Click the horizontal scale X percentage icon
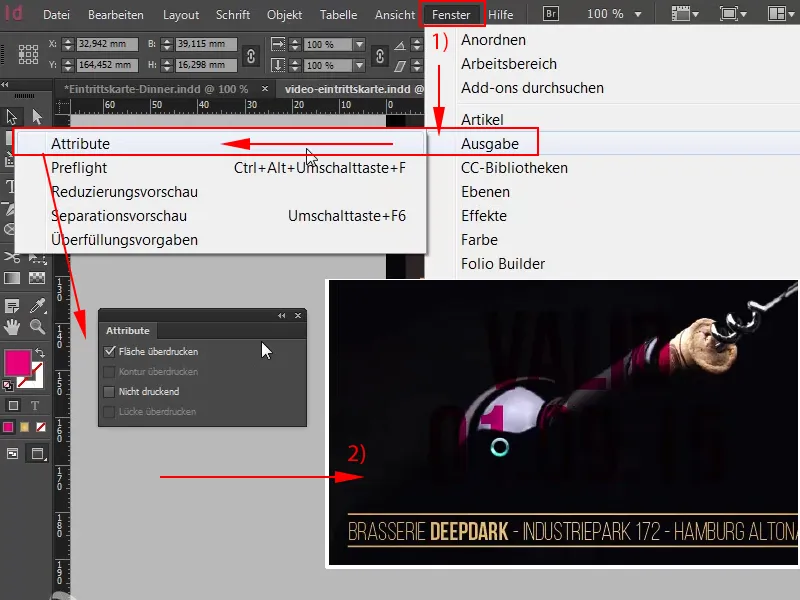Image resolution: width=800 pixels, height=600 pixels. [x=278, y=44]
